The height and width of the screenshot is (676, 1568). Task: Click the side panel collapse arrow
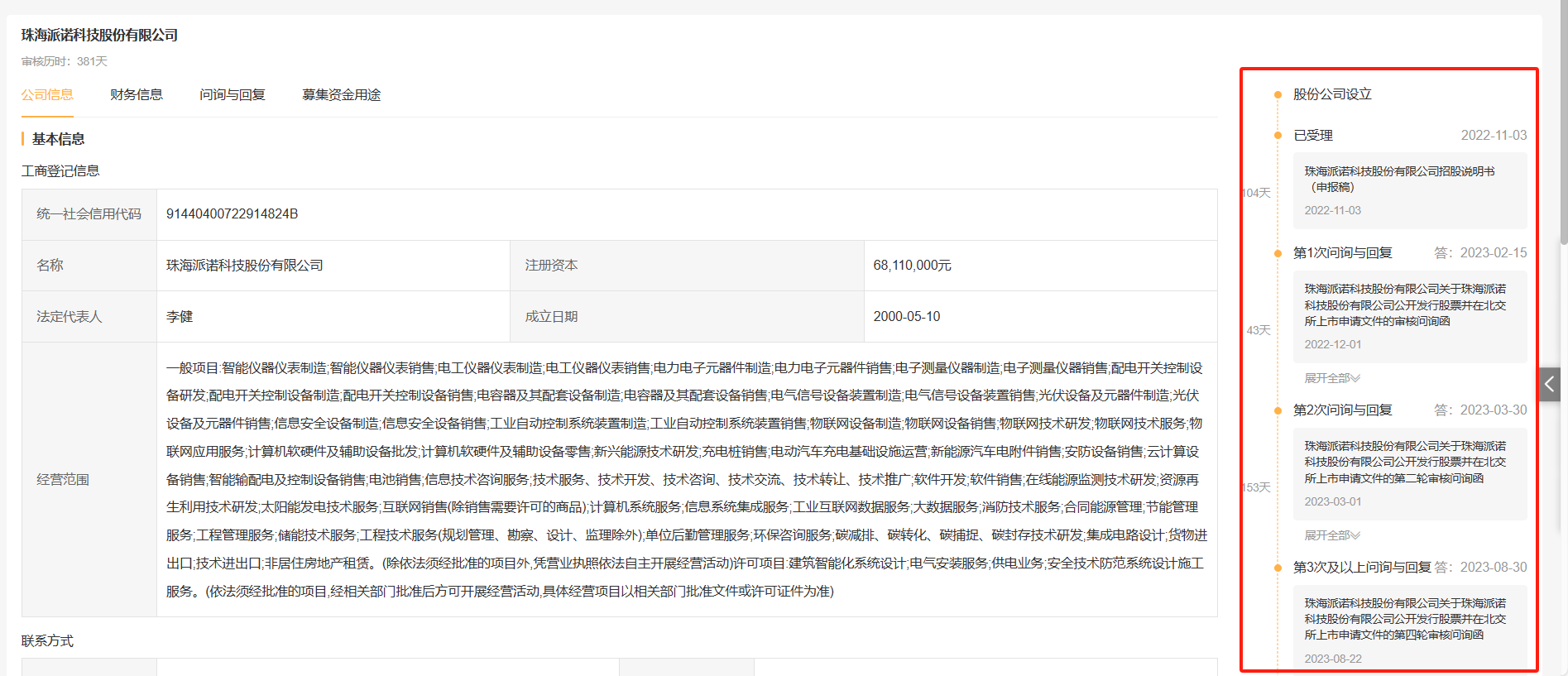pyautogui.click(x=1550, y=384)
